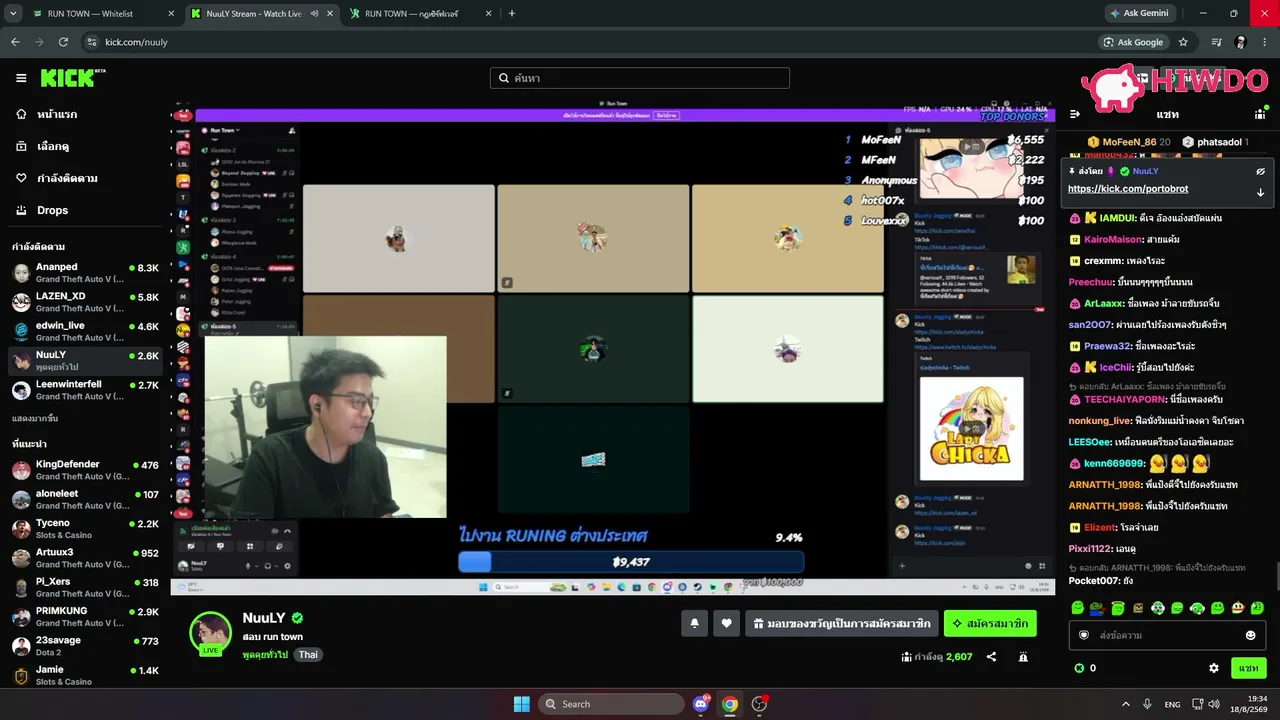Share the stream via share icon
The height and width of the screenshot is (720, 1280).
[991, 657]
